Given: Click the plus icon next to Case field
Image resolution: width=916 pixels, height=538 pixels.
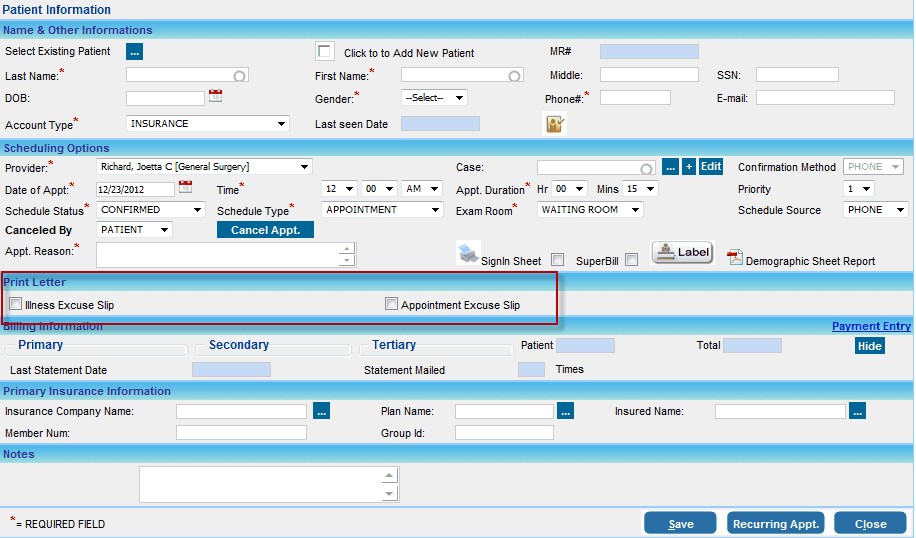Looking at the screenshot, I should pyautogui.click(x=689, y=167).
